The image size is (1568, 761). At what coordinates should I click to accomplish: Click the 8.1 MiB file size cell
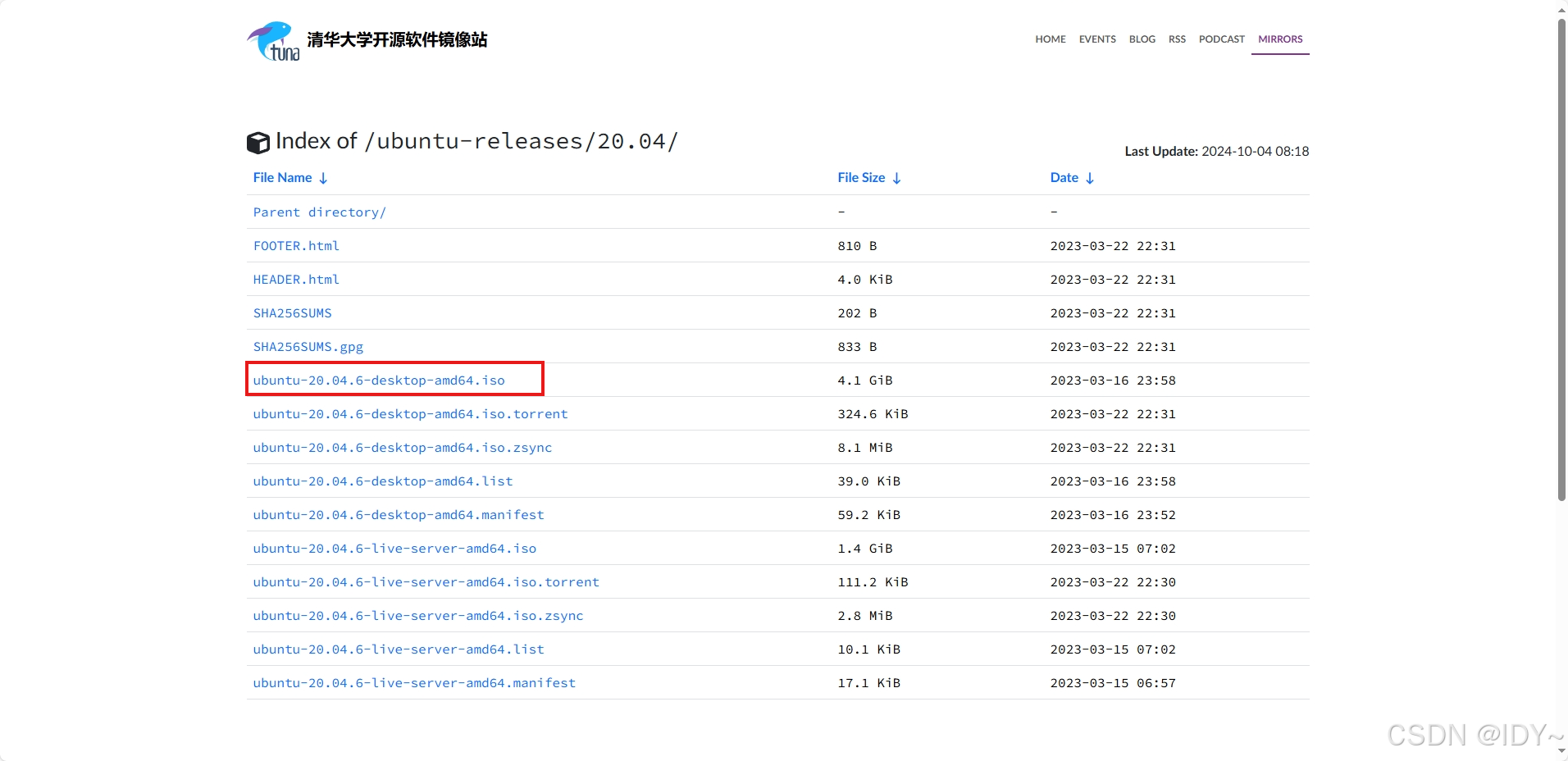[x=865, y=448]
